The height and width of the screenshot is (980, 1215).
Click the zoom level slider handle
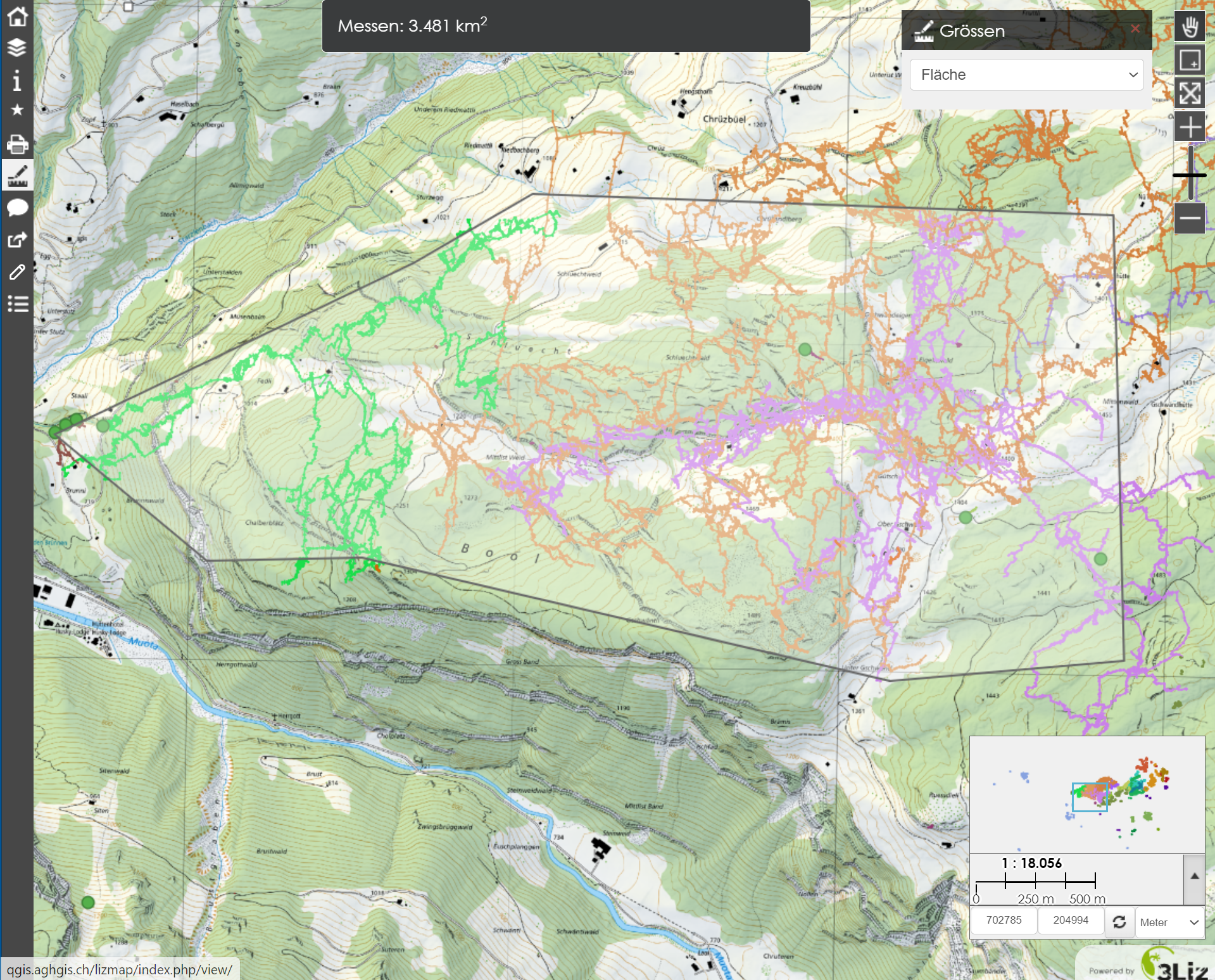coord(1190,175)
